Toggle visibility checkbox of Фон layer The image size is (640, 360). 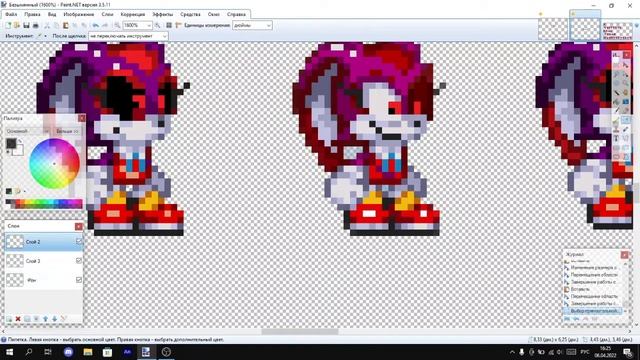(79, 280)
